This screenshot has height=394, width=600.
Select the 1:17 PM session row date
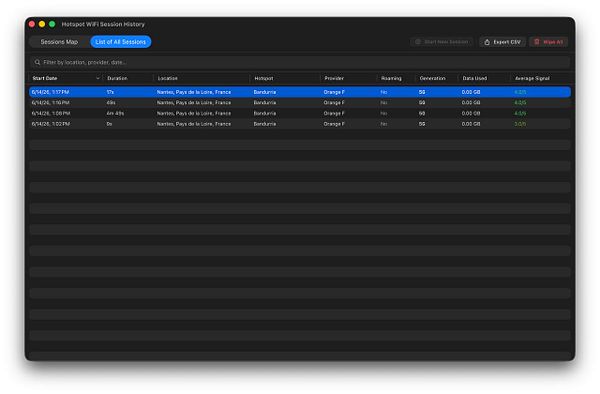tap(50, 92)
